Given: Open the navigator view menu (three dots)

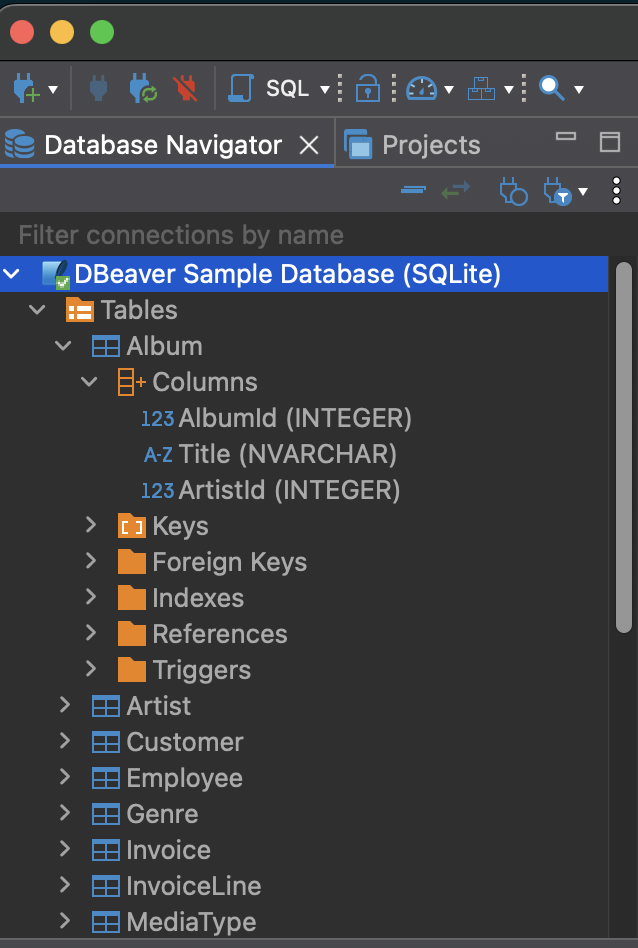Looking at the screenshot, I should pos(617,190).
